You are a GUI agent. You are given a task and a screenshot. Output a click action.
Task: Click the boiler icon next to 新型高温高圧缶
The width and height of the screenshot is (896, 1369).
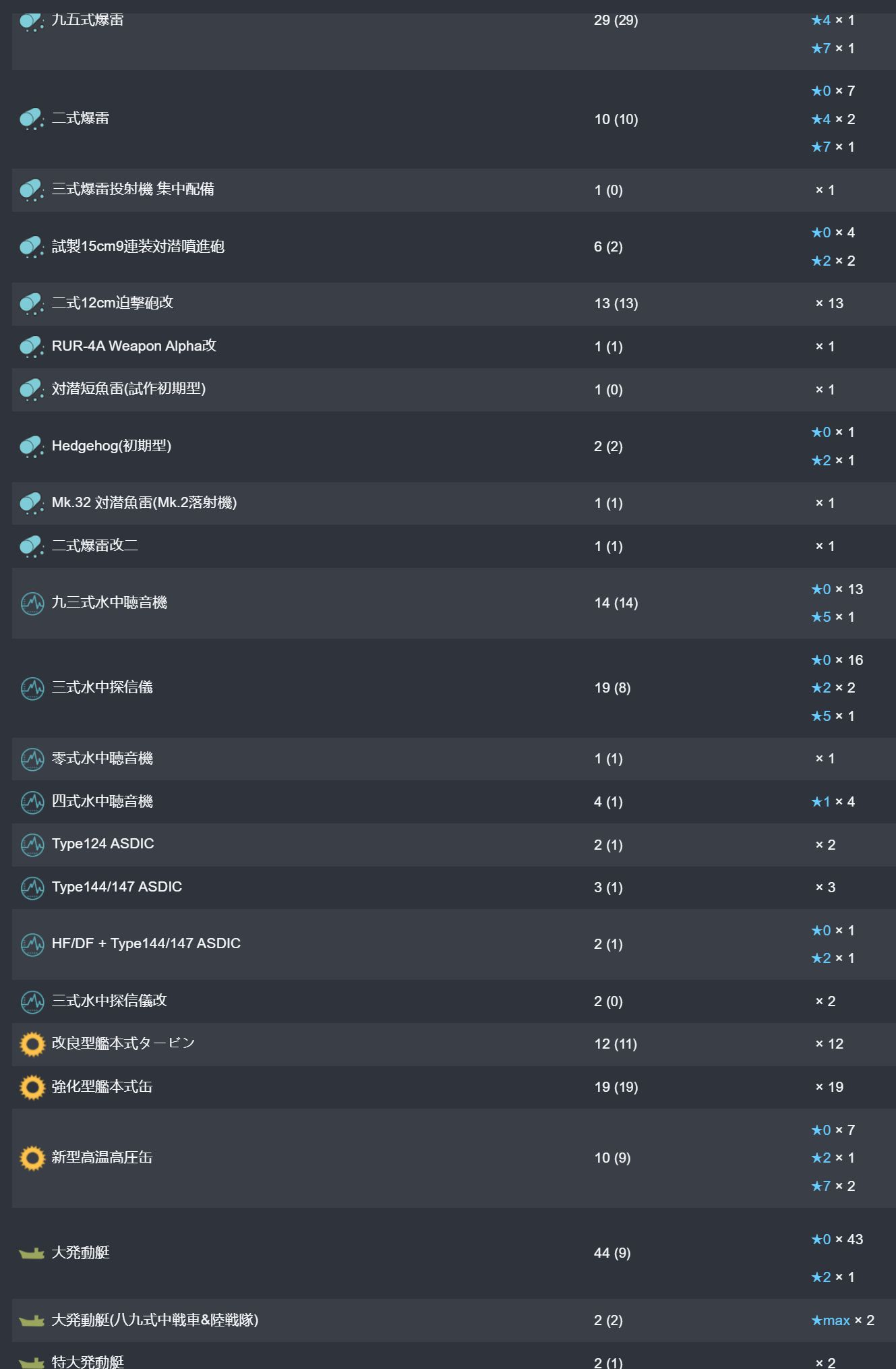[x=32, y=1158]
